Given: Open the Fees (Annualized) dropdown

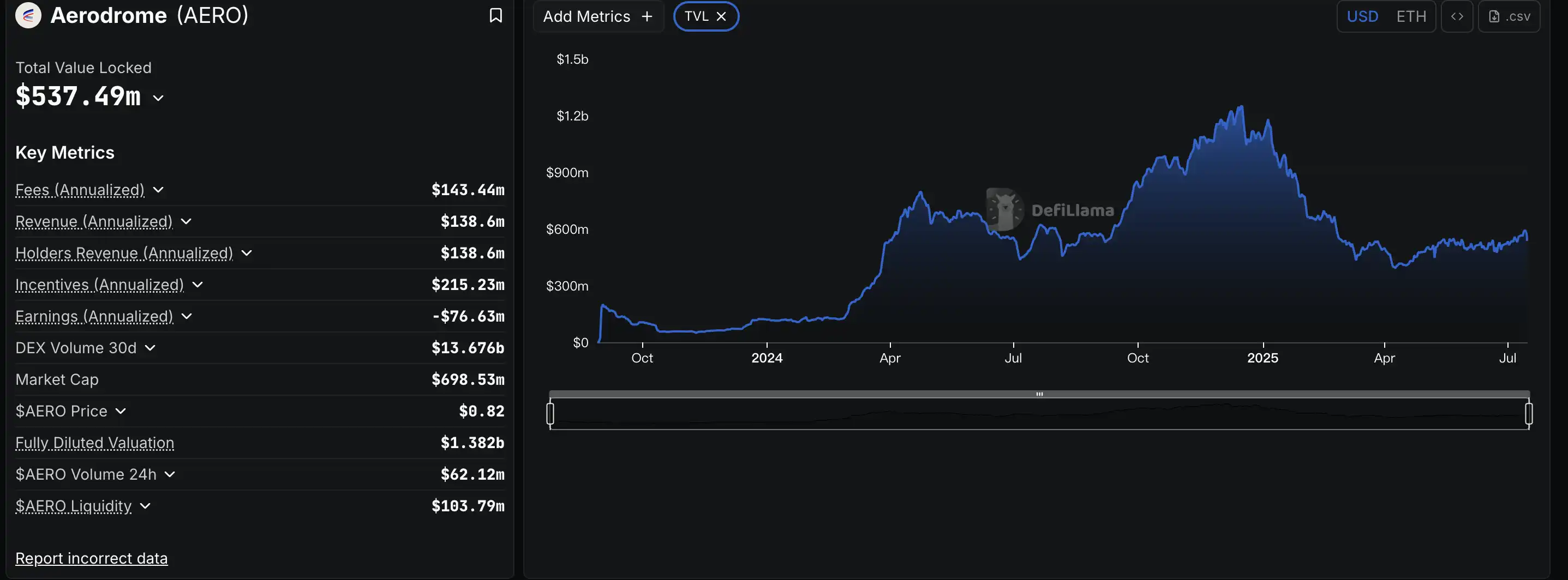Looking at the screenshot, I should click(158, 190).
